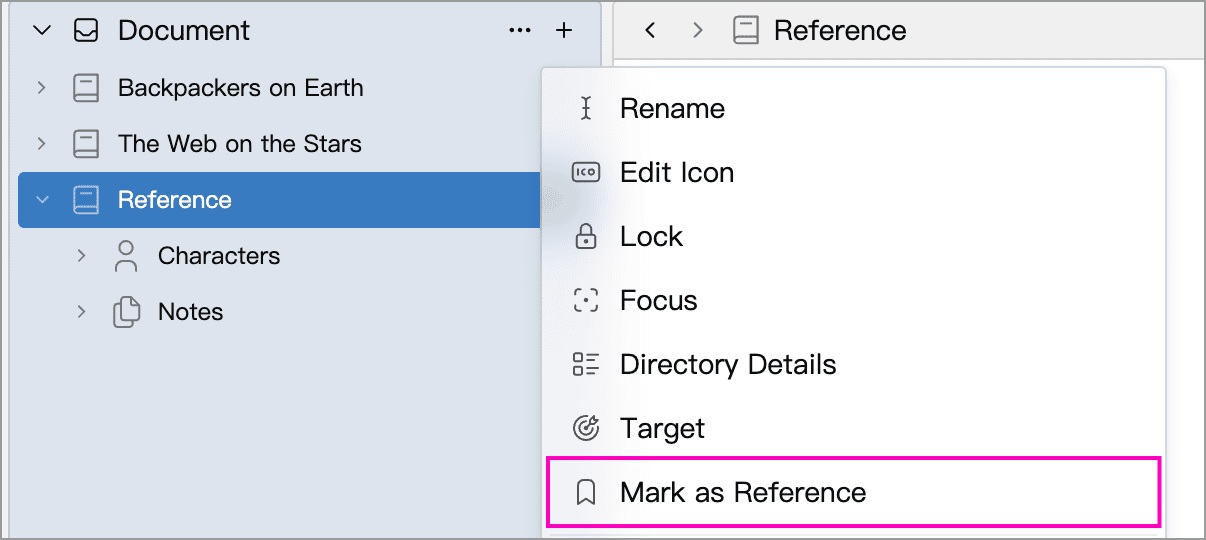Click the ICO Edit Icon glyph
The image size is (1206, 540).
(586, 173)
